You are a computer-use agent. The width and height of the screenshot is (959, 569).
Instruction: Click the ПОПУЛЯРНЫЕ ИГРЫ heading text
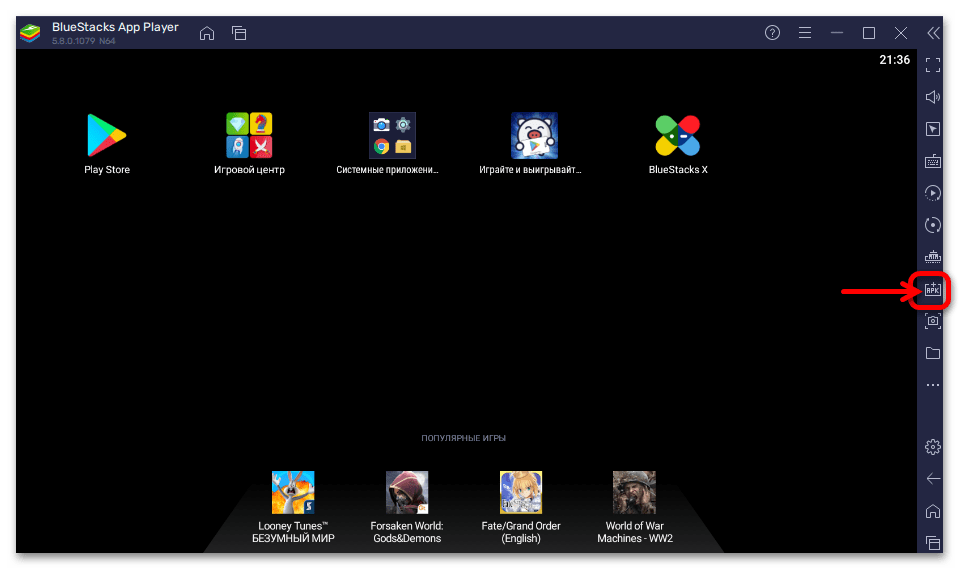click(x=464, y=438)
